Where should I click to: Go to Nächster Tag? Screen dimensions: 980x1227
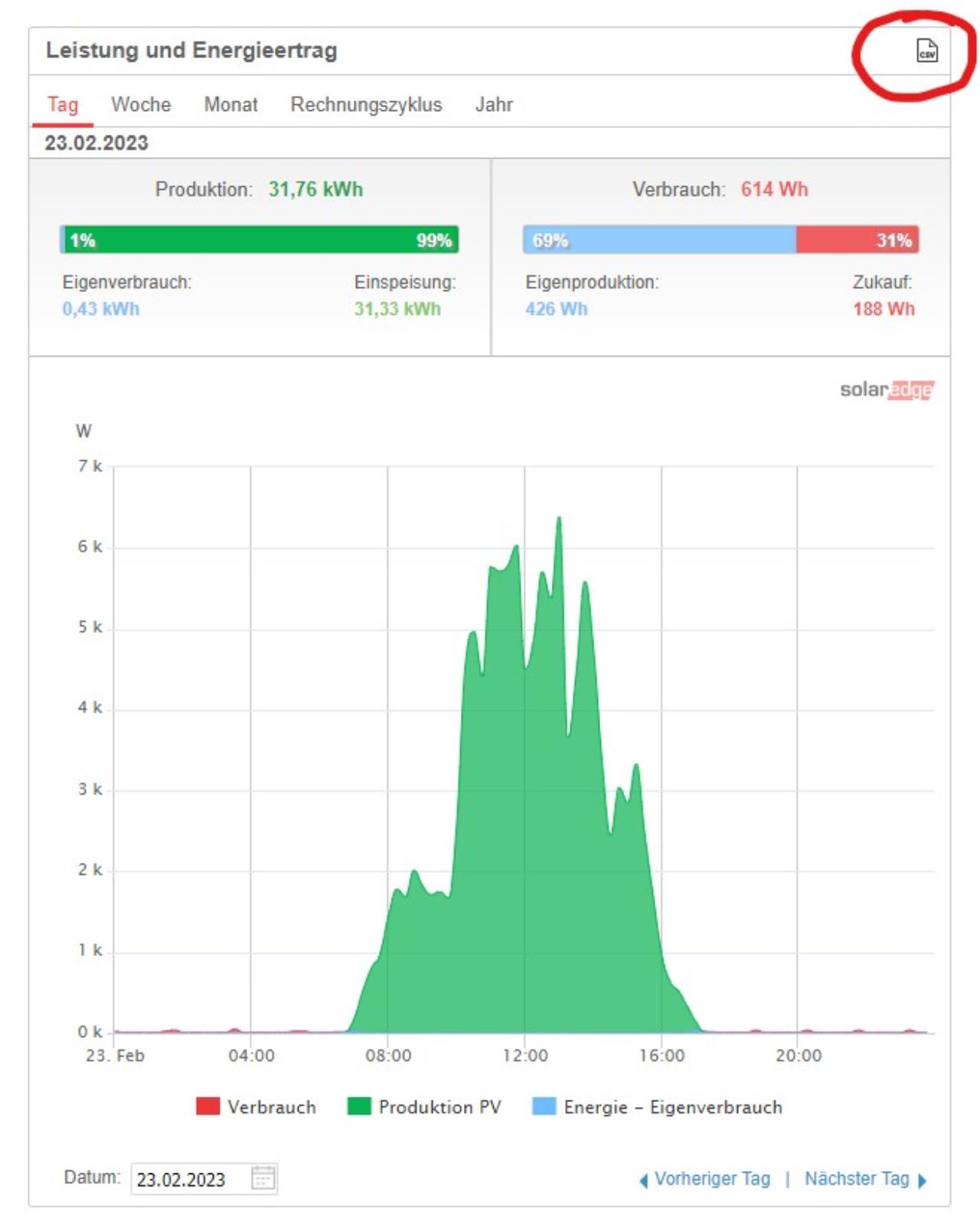[x=857, y=1179]
